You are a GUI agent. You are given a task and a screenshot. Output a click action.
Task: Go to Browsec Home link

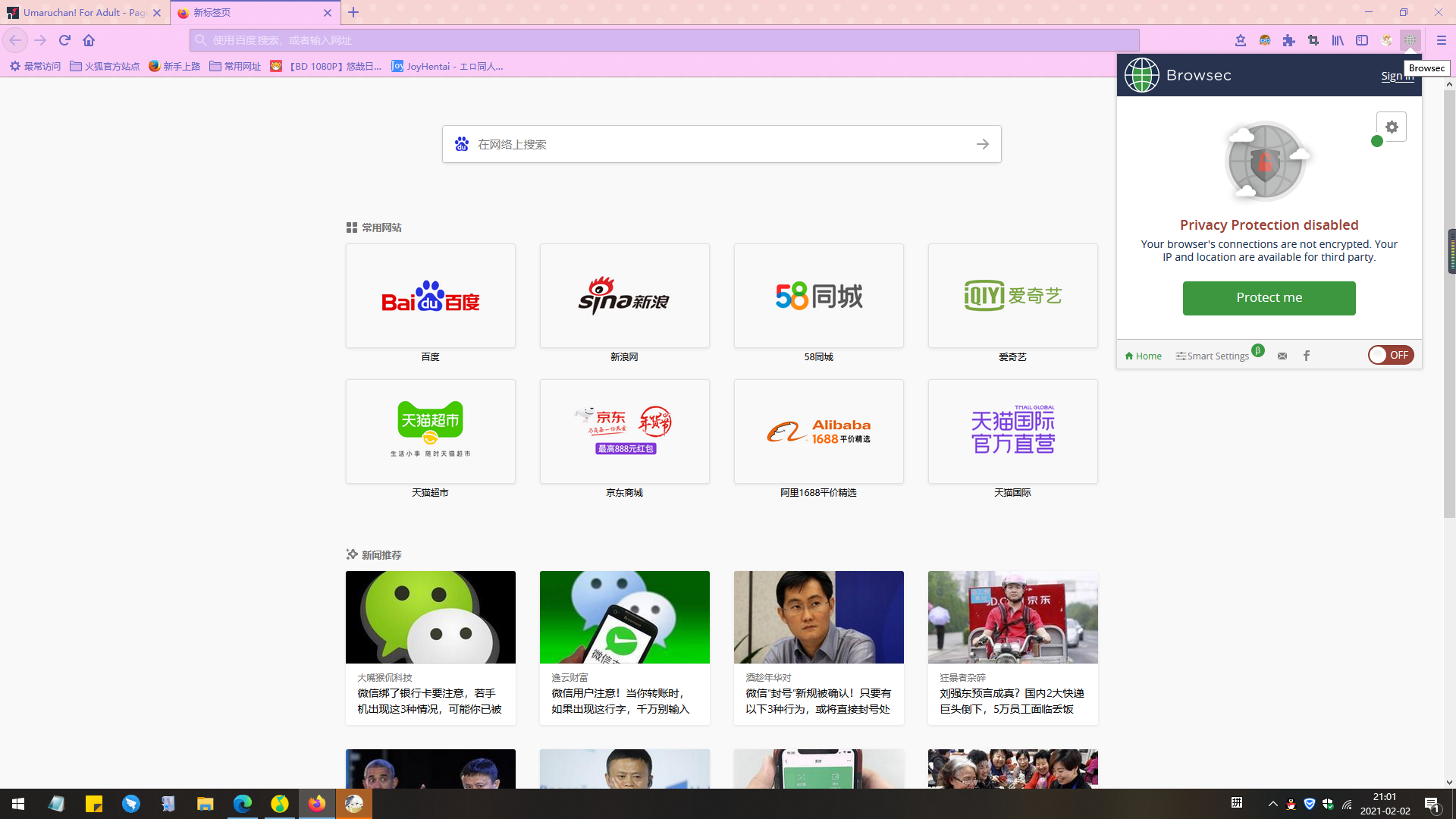(1143, 356)
